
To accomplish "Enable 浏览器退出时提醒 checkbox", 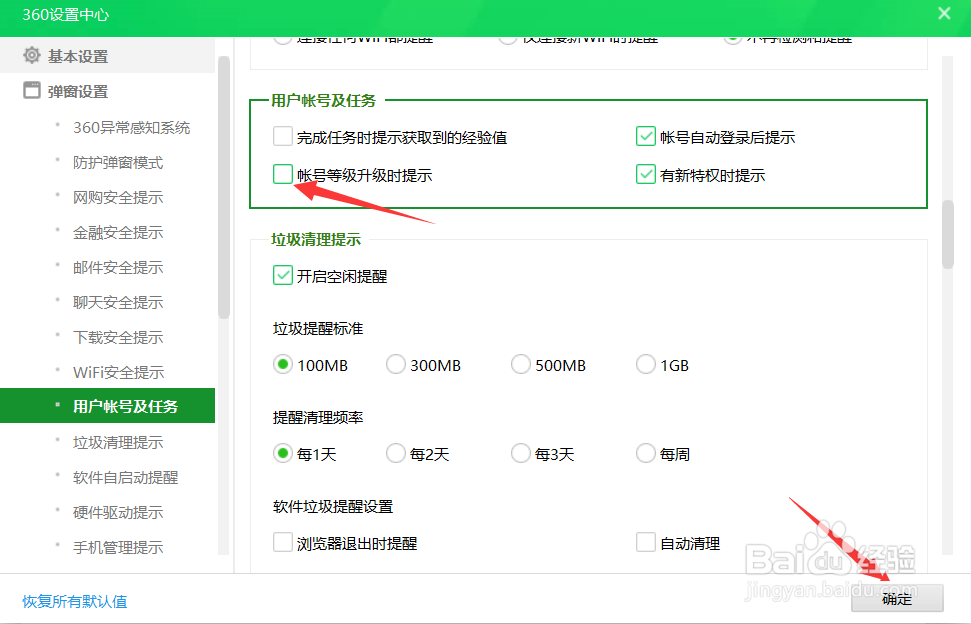I will pos(282,543).
